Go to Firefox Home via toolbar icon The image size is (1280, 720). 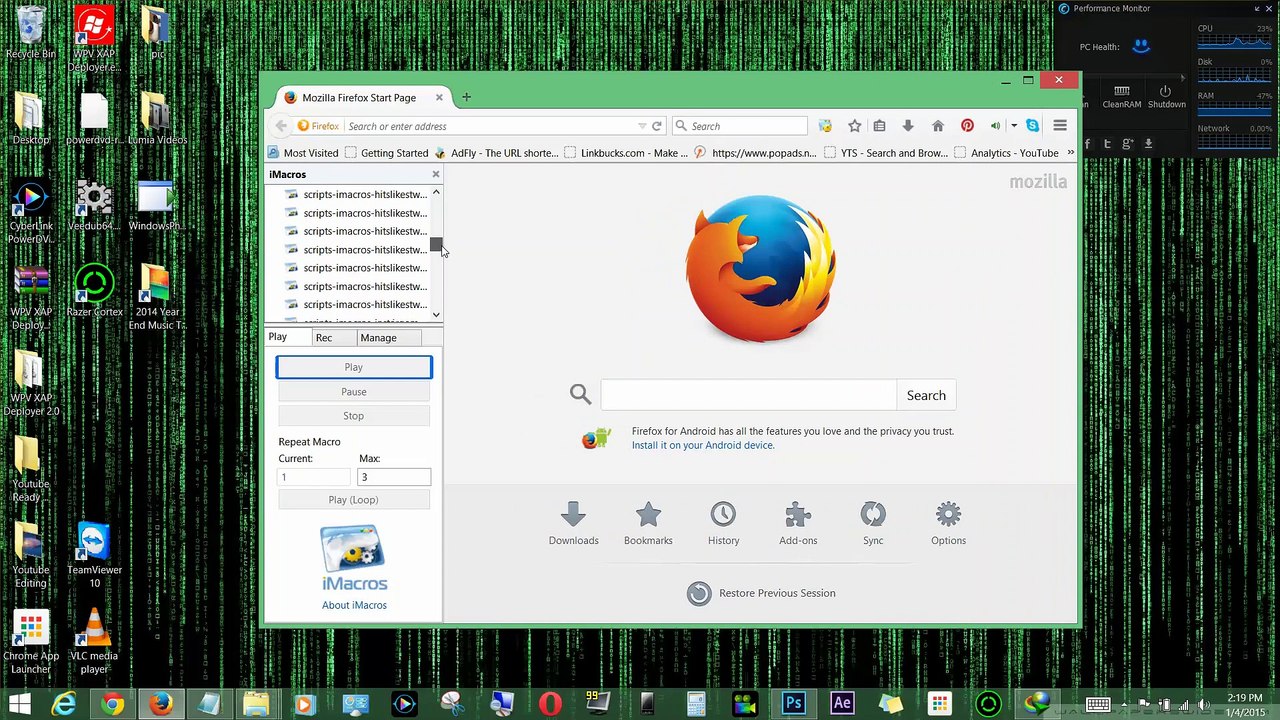(938, 126)
